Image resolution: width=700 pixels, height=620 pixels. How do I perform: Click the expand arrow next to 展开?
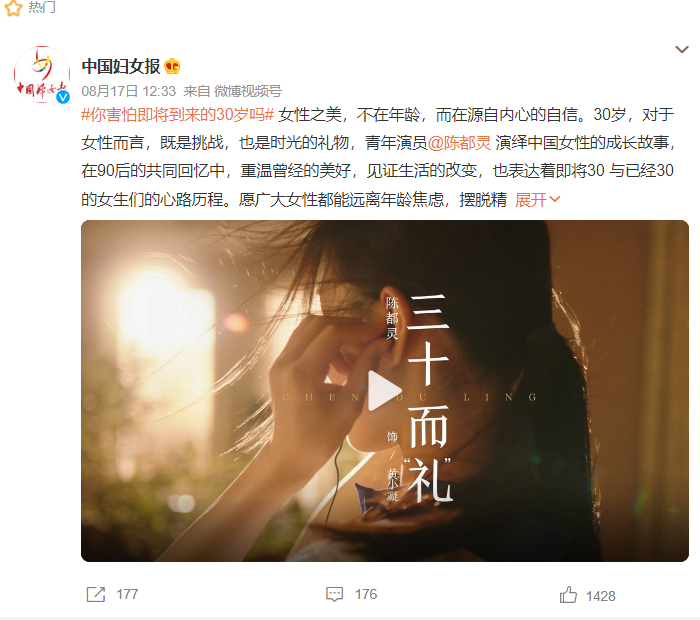(x=554, y=200)
